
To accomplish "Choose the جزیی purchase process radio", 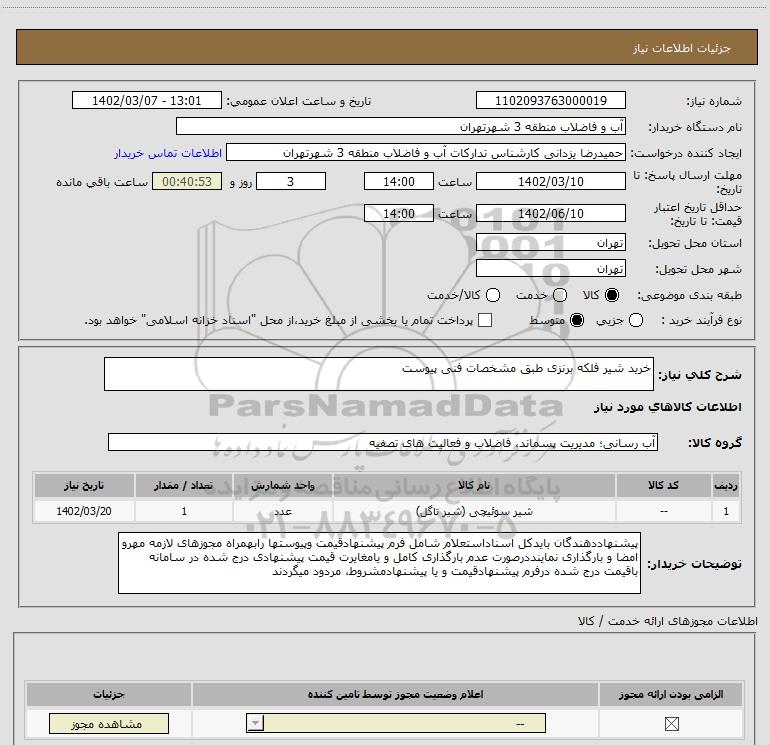I will (x=636, y=320).
